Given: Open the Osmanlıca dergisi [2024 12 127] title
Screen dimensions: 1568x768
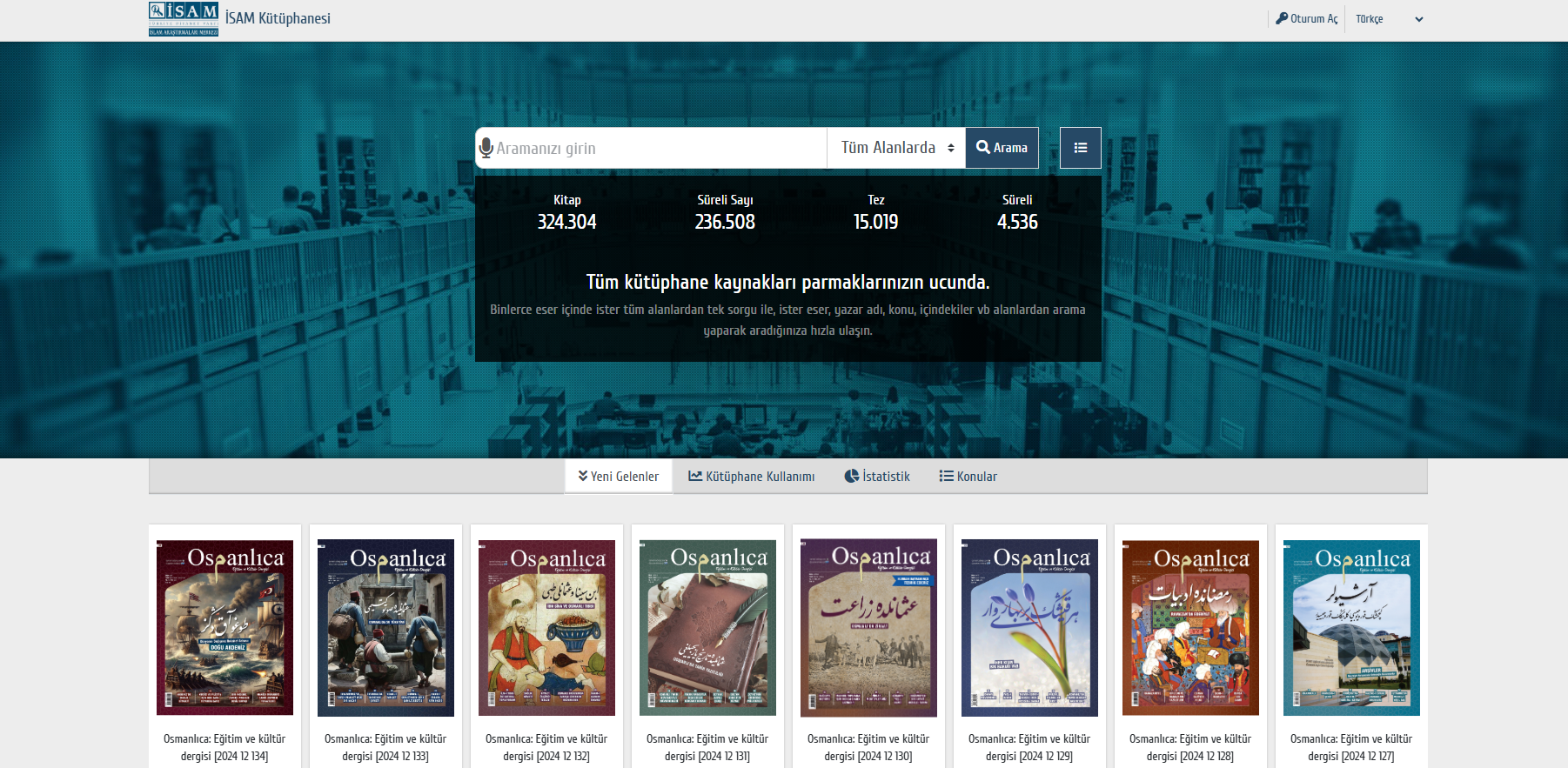Looking at the screenshot, I should click(x=1351, y=747).
